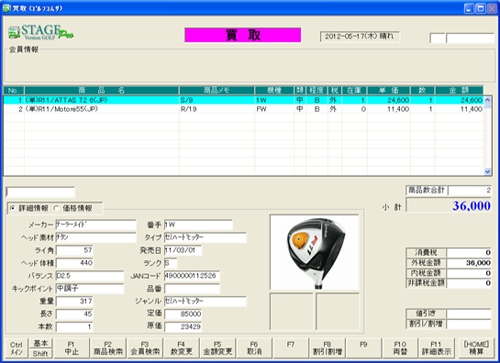Select the 価格情報 radio button
This screenshot has height=363, width=500.
[x=56, y=208]
